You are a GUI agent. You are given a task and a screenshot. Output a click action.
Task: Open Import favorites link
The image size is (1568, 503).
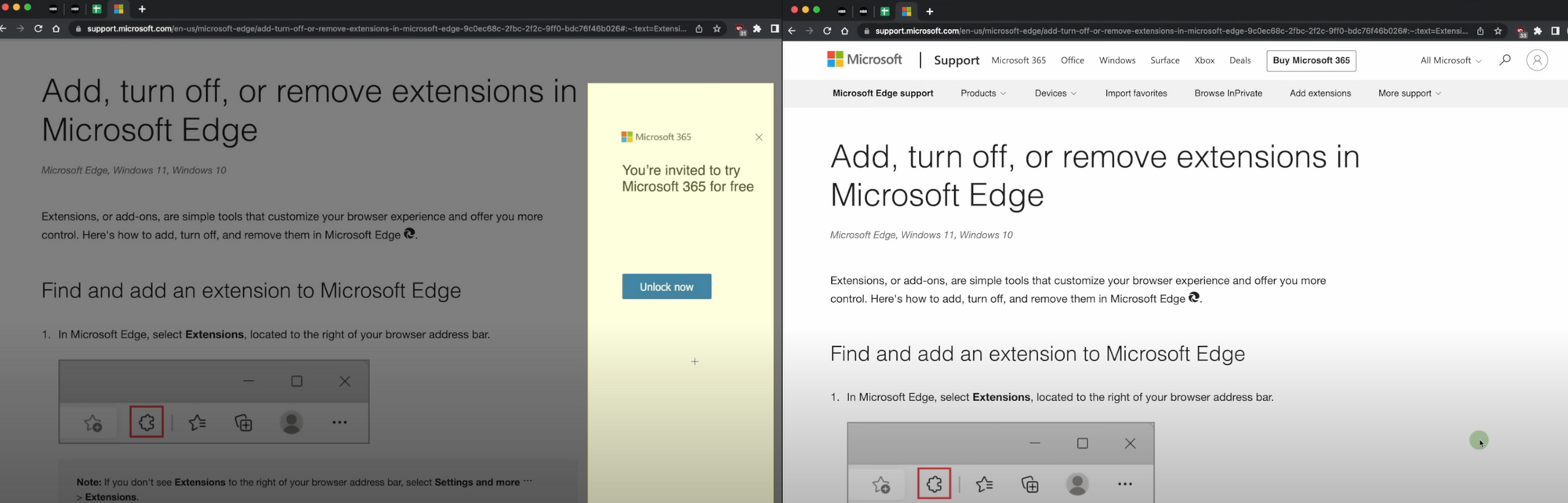1136,93
